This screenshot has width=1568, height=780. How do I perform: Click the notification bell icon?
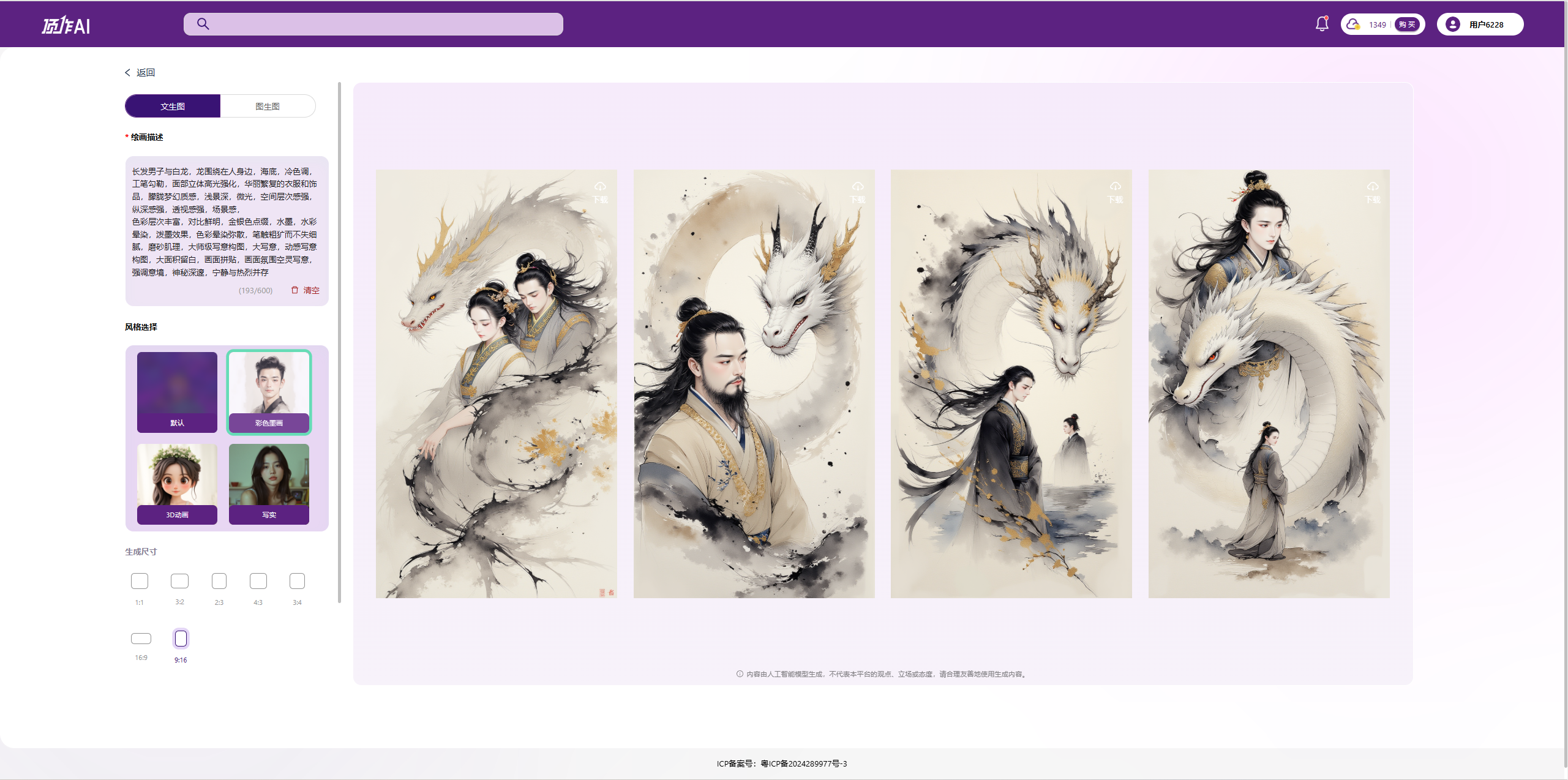click(1322, 24)
